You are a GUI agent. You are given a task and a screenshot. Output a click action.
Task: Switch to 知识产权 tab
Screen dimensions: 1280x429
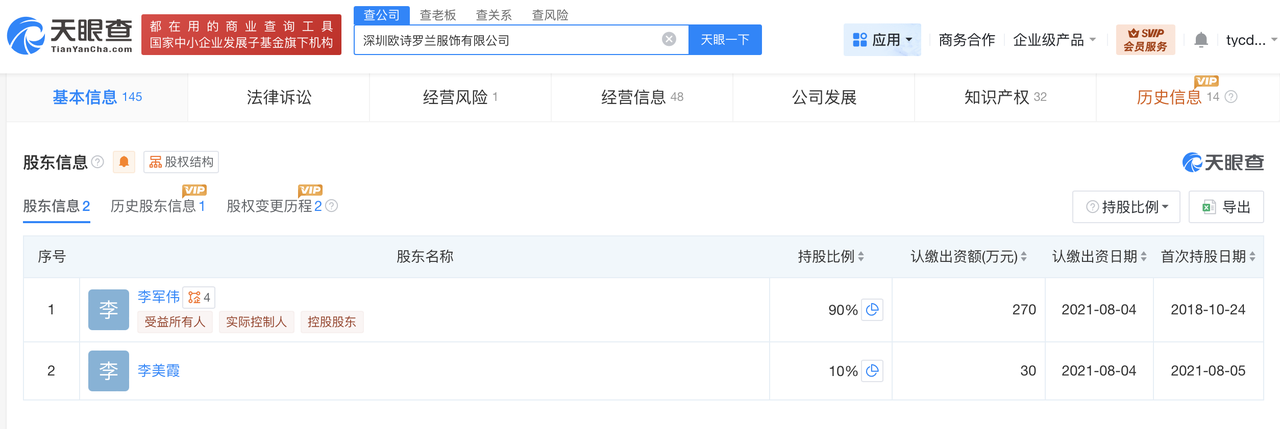tap(1004, 98)
